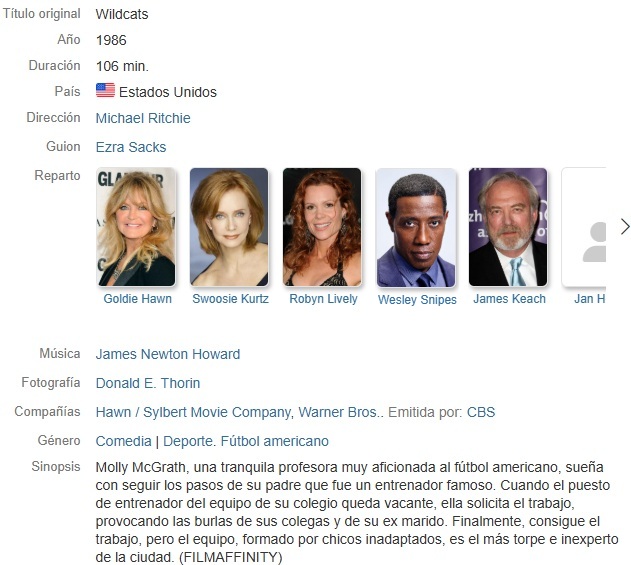Browse the Deporte genre link

tap(188, 441)
